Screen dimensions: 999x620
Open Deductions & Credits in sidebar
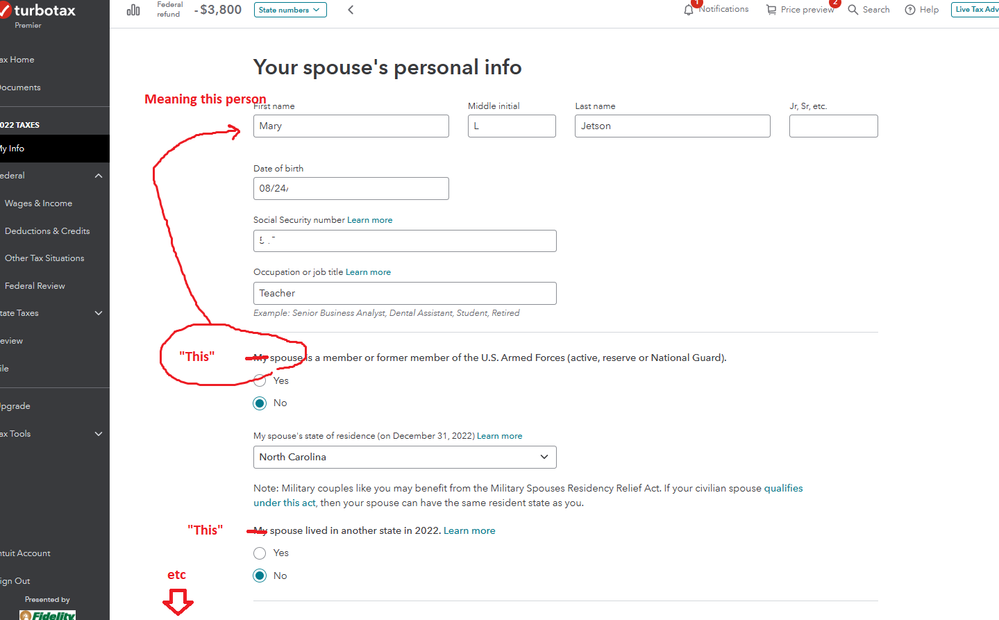click(47, 231)
